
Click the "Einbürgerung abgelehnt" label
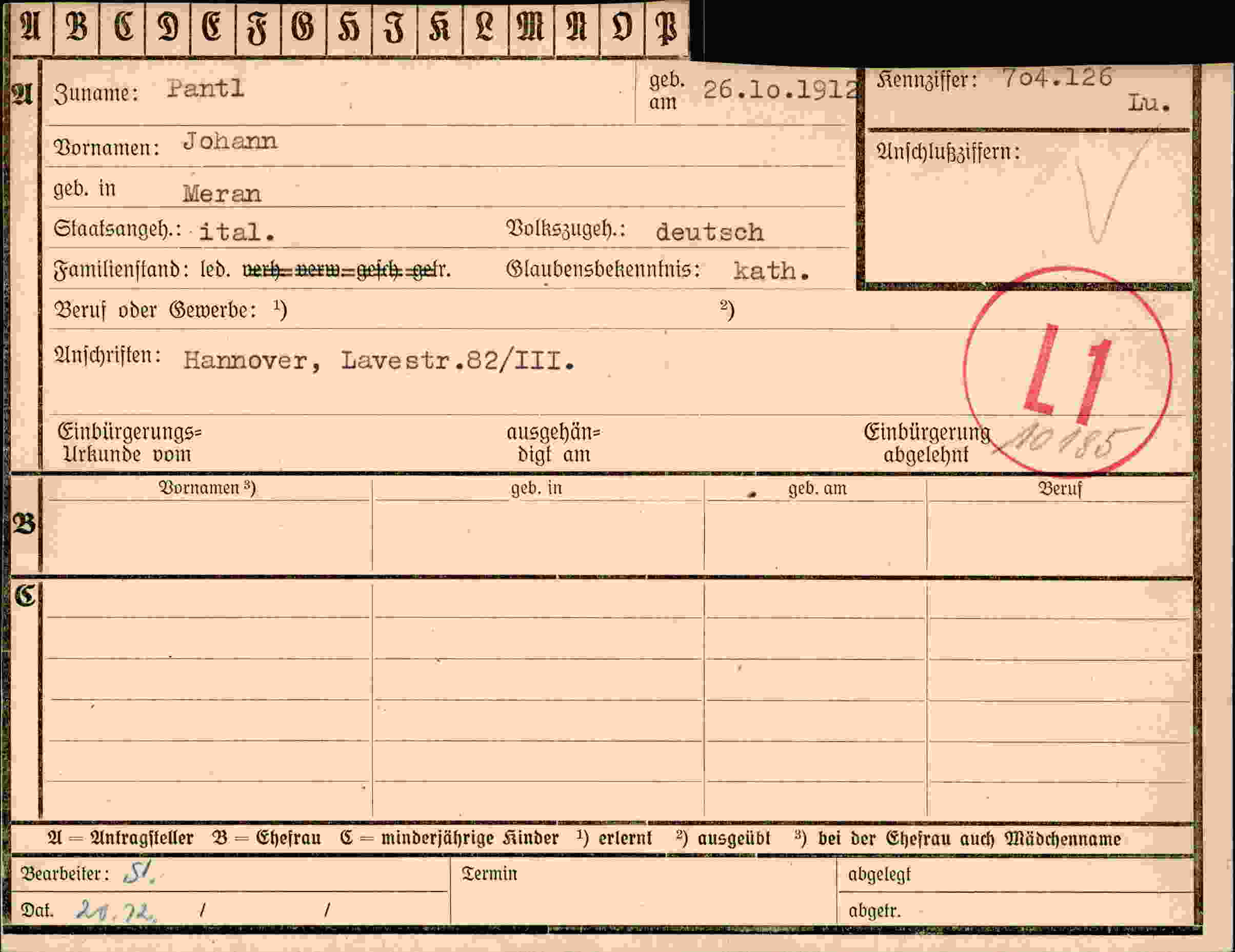tap(927, 443)
